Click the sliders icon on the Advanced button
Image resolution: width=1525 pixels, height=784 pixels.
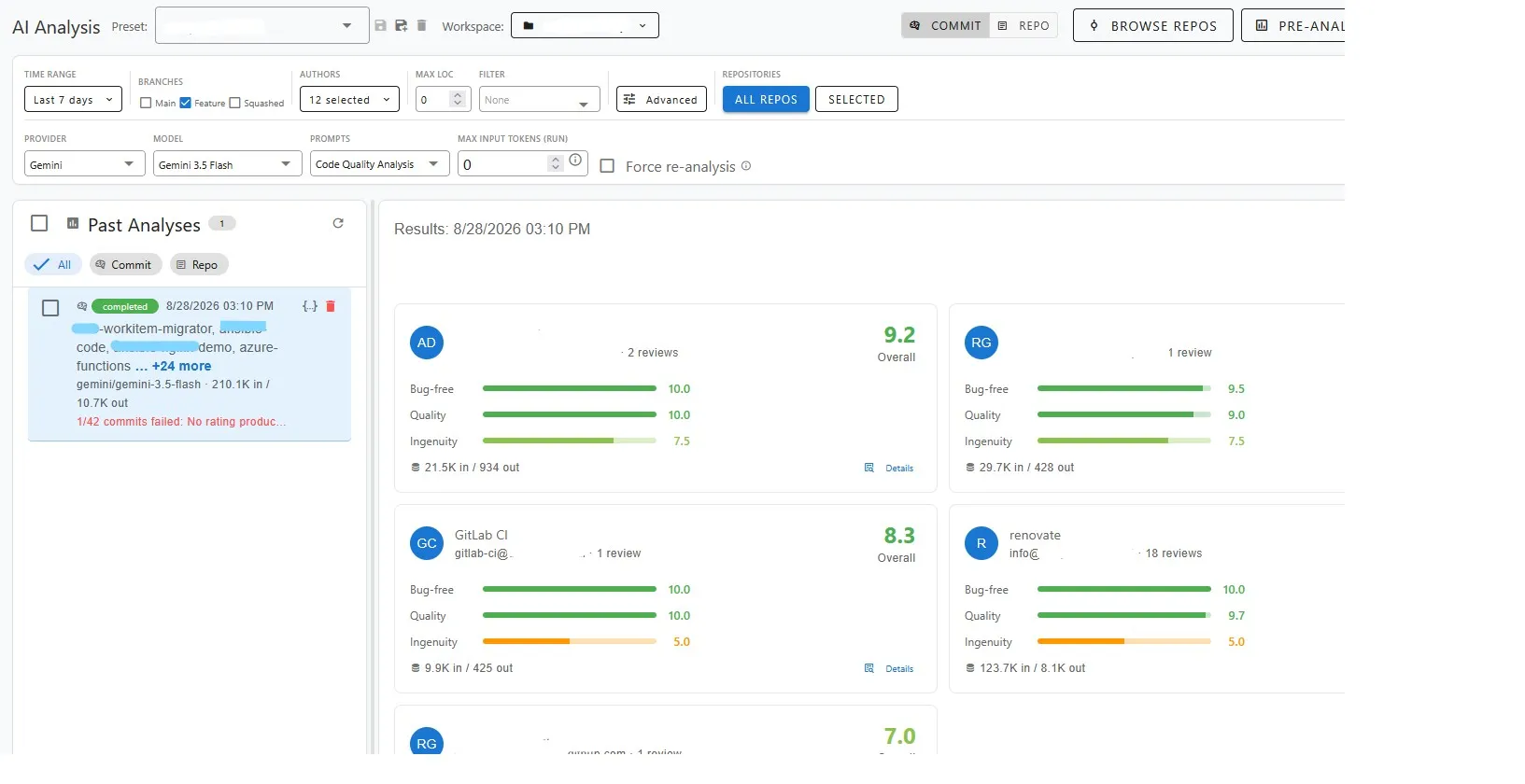coord(629,99)
